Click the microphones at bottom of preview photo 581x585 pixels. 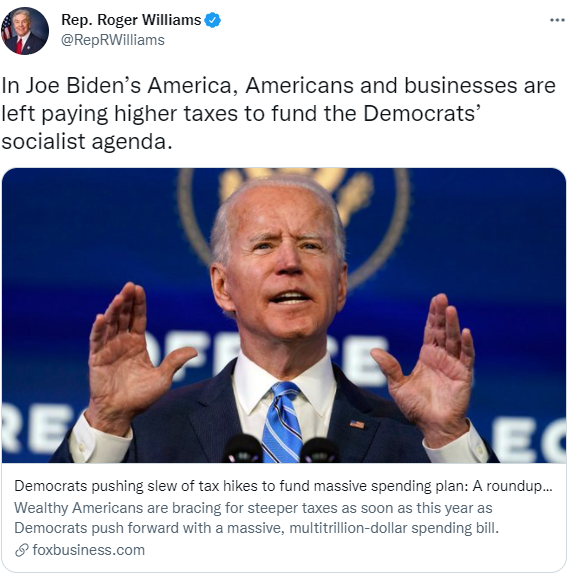point(282,449)
